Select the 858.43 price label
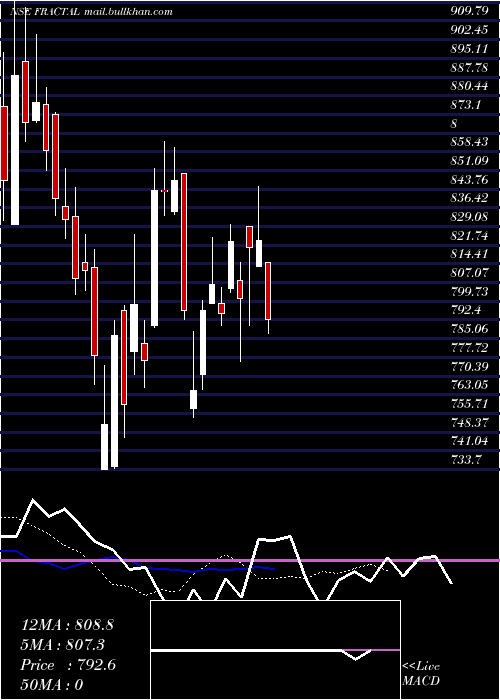Screen dimensions: 500x700 click(x=469, y=142)
